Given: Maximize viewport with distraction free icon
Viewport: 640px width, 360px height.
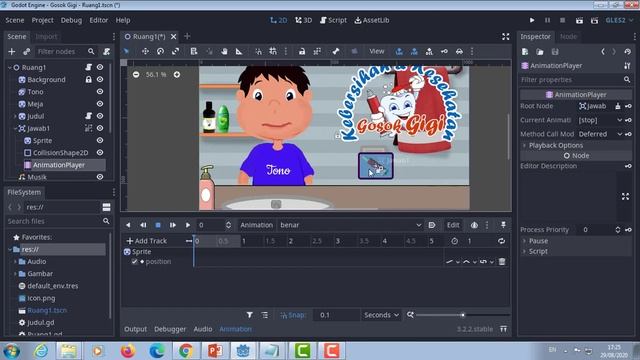Looking at the screenshot, I should (x=505, y=37).
